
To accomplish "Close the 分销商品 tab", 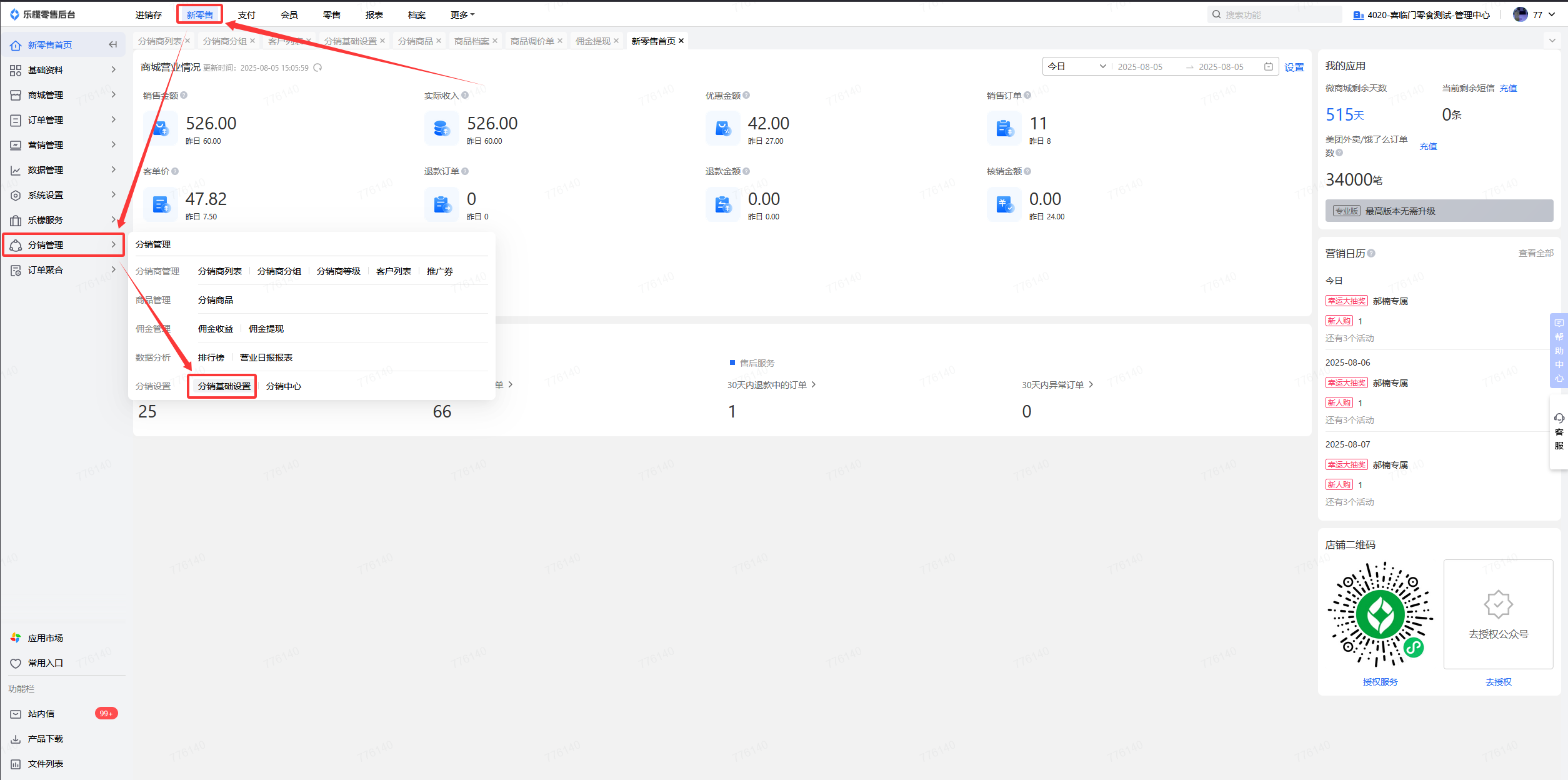I will tap(439, 41).
